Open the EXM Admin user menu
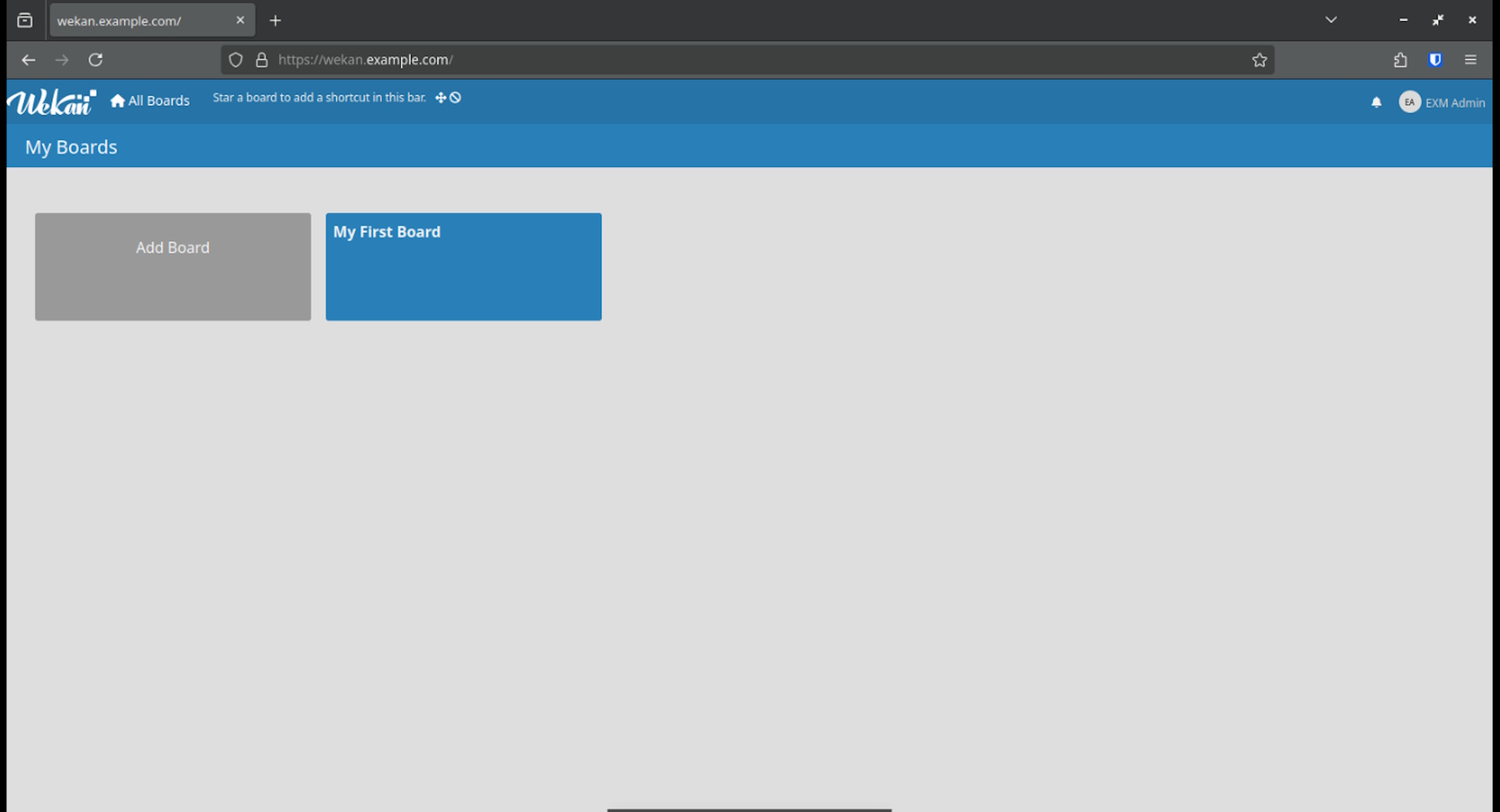 1454,102
